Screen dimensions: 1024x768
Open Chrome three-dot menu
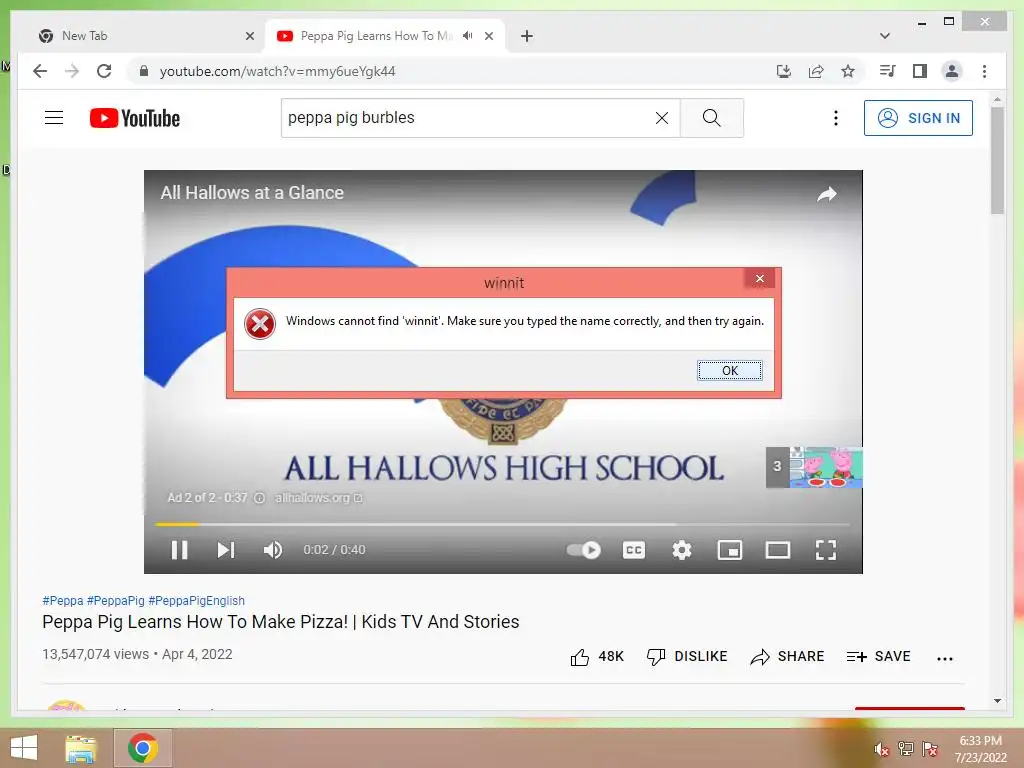[x=984, y=71]
